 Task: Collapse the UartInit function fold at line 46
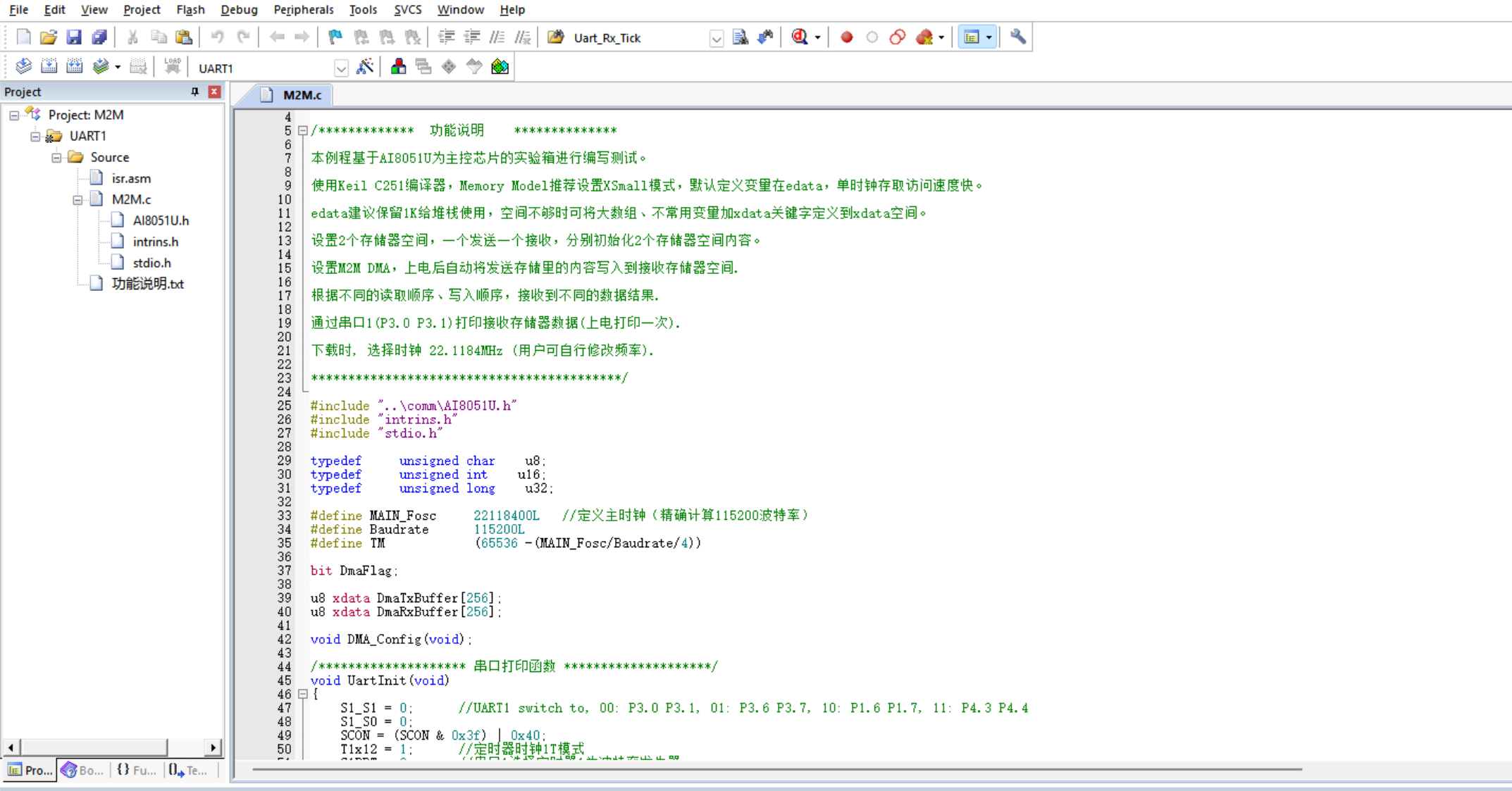coord(302,694)
